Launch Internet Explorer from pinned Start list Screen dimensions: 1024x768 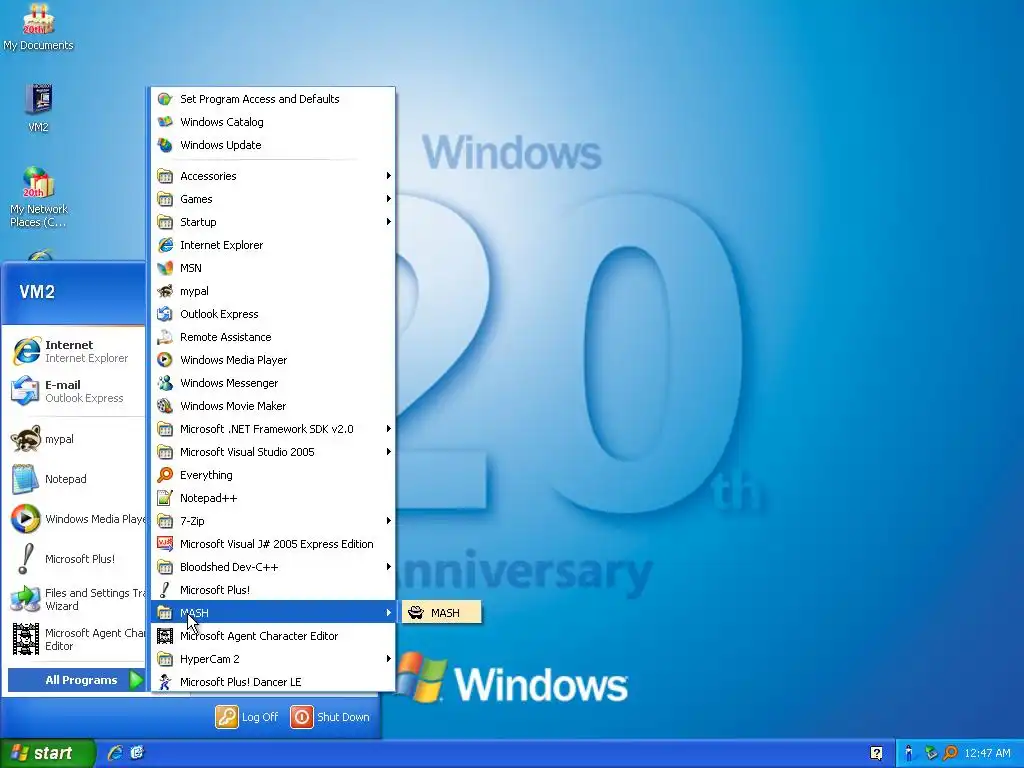(x=75, y=351)
